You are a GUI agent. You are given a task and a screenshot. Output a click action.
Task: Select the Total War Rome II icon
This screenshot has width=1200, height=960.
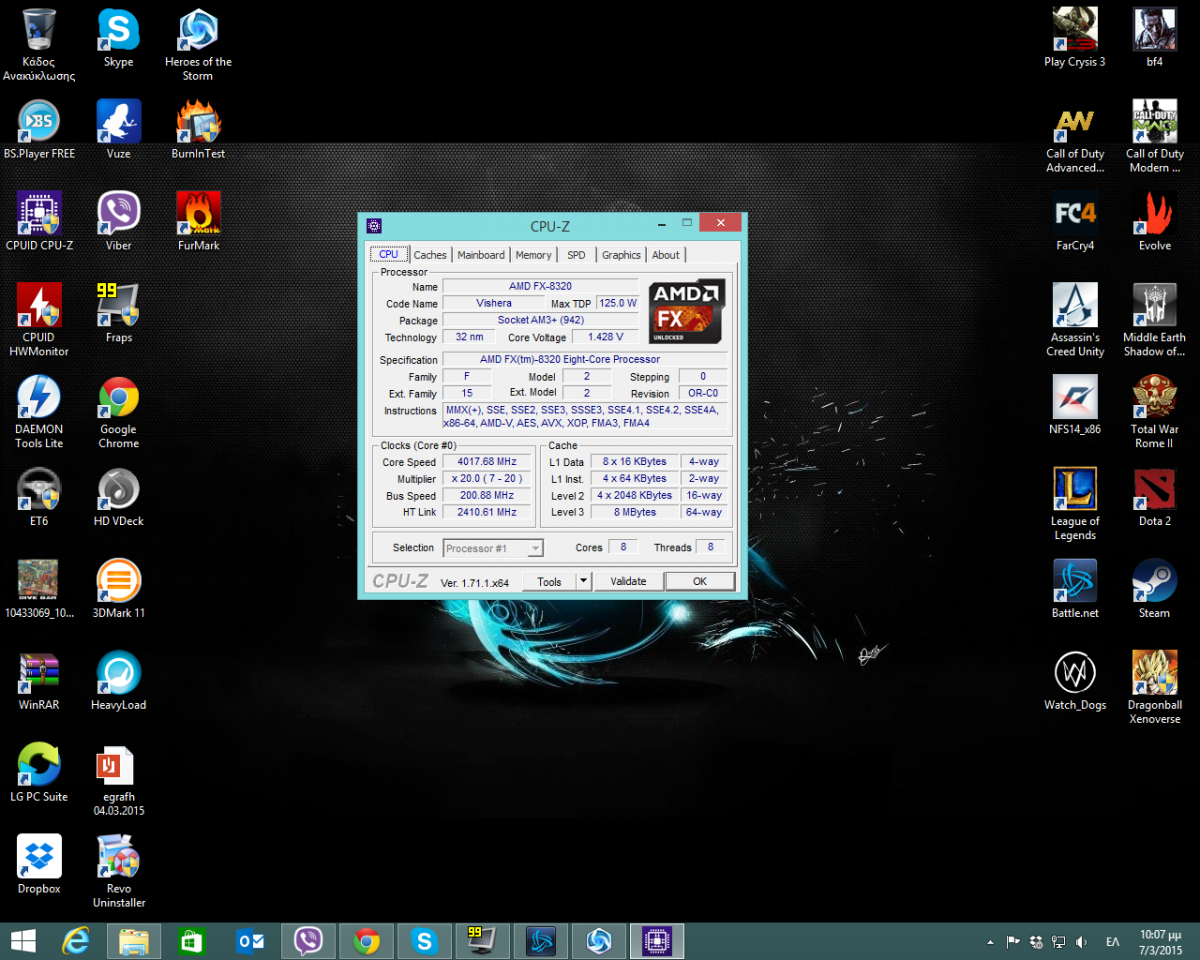[x=1155, y=412]
